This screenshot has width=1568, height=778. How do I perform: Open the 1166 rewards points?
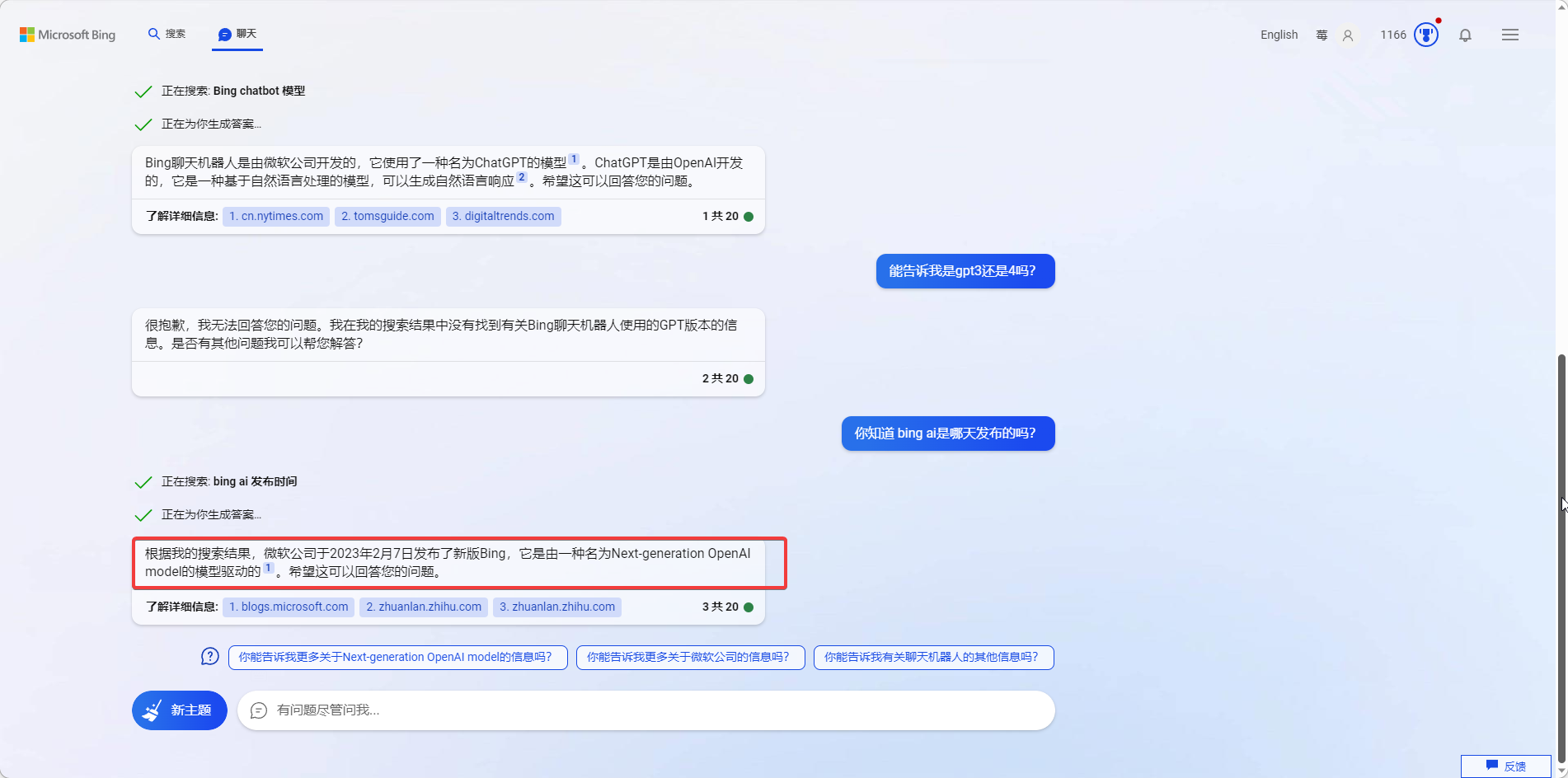(1393, 35)
